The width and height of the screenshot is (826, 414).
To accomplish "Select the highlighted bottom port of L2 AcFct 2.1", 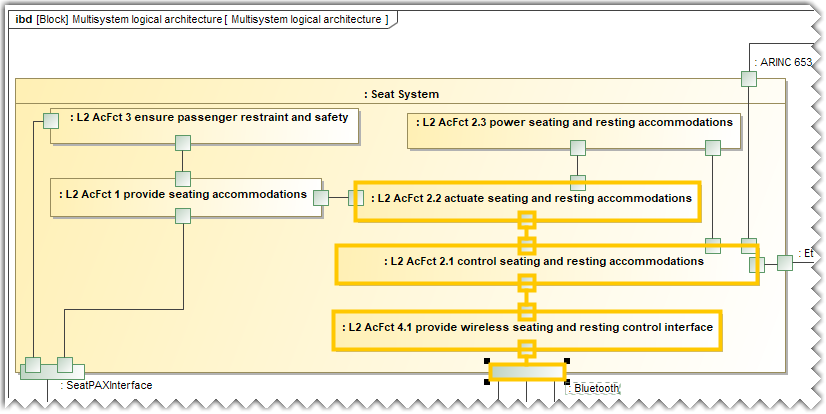I will 527,283.
